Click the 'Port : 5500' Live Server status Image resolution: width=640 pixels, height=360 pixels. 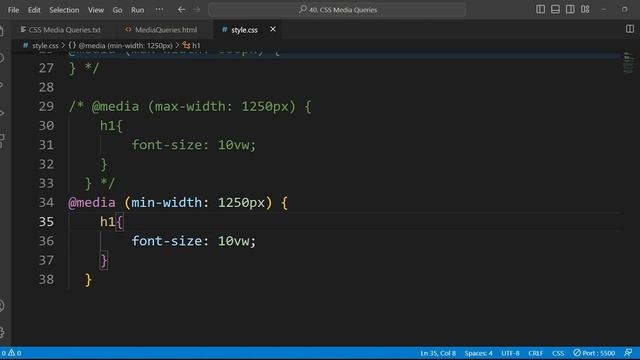tap(594, 353)
